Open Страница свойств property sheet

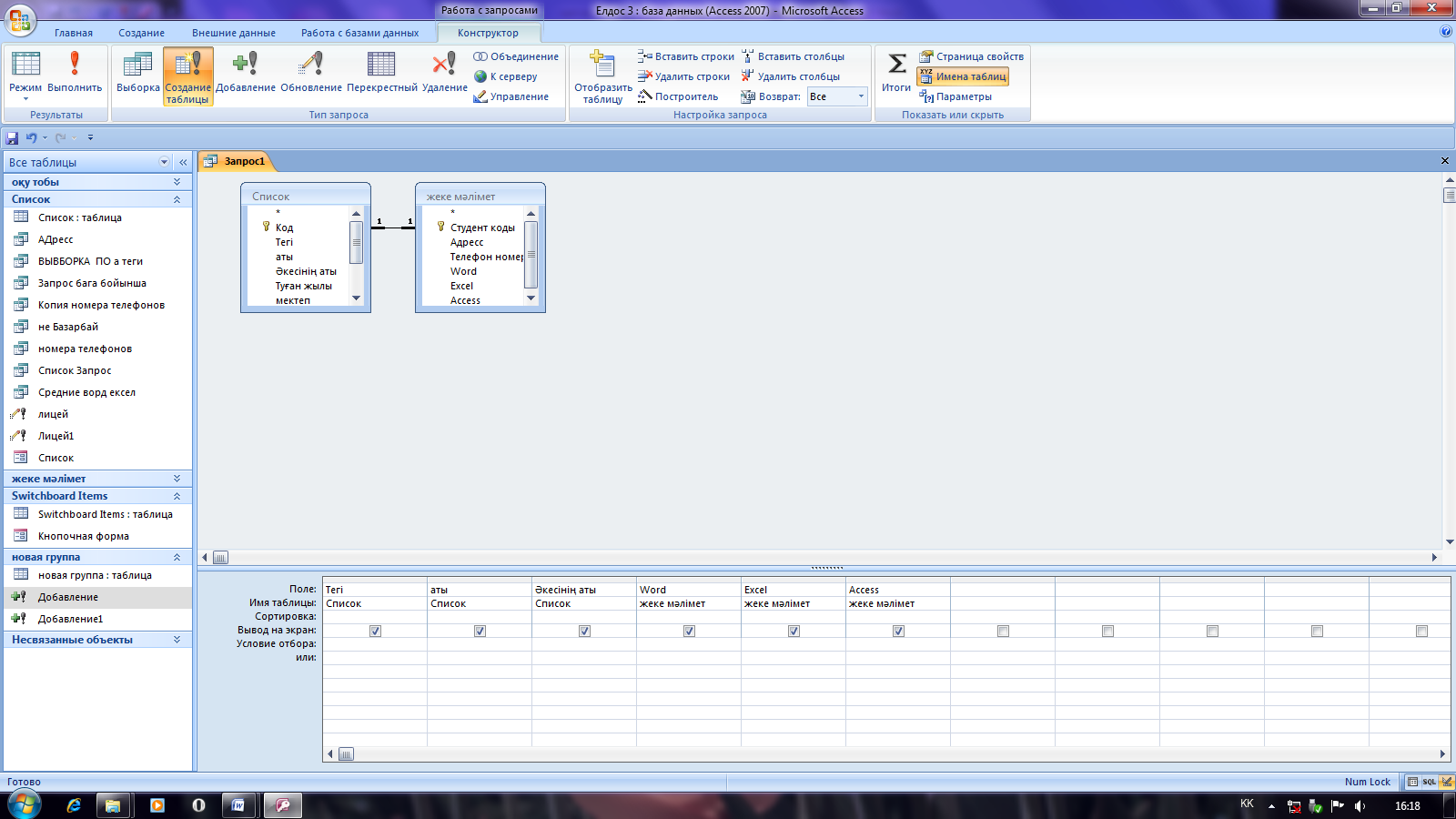971,56
